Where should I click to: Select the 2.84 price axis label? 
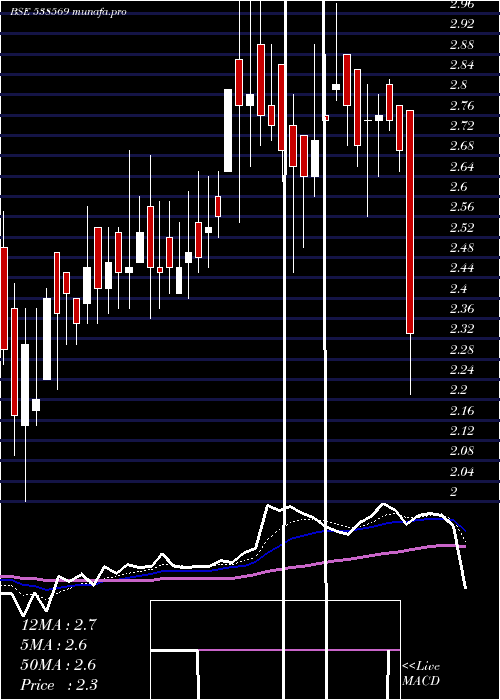point(462,65)
